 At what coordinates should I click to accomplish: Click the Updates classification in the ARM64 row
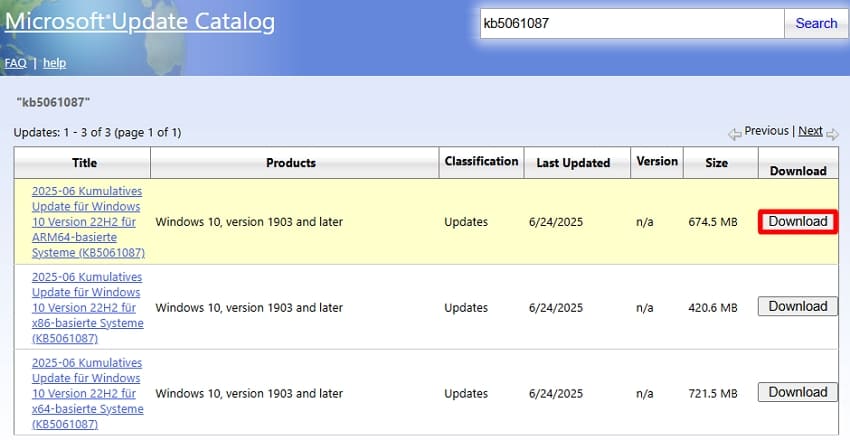point(466,222)
